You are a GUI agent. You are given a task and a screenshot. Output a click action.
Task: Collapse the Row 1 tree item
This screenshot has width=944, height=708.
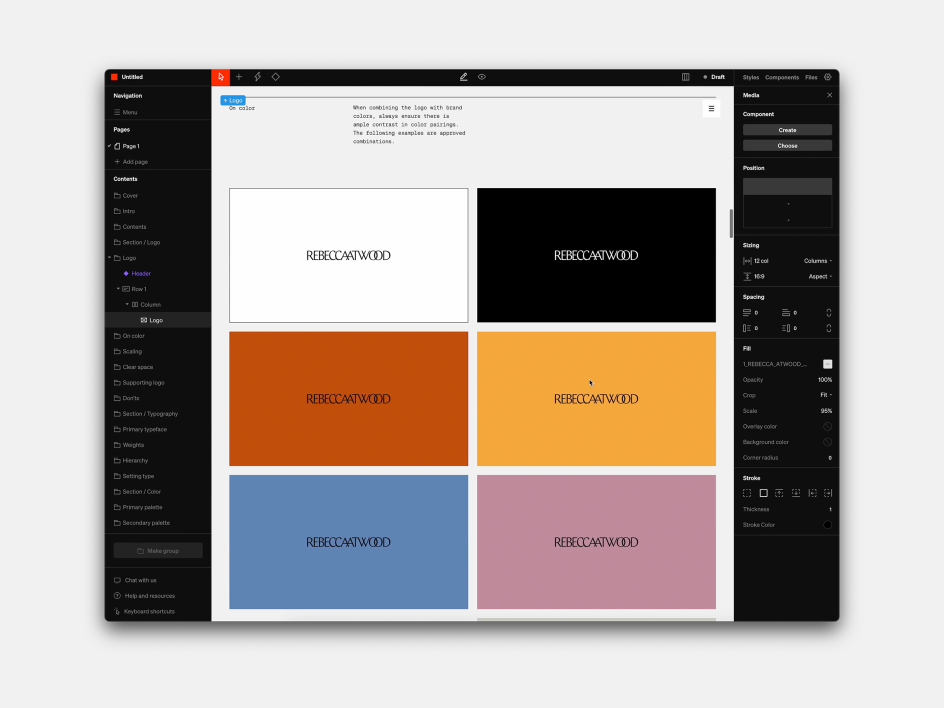118,289
